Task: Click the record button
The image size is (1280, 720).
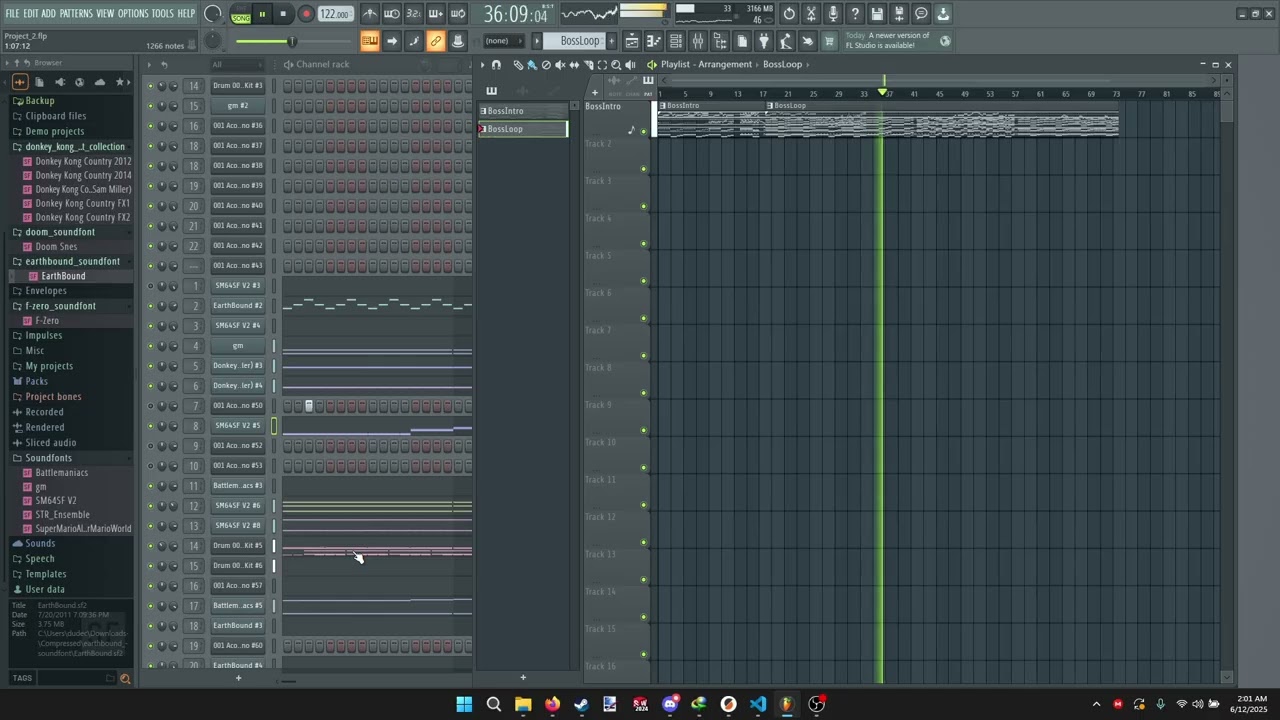Action: click(x=306, y=14)
